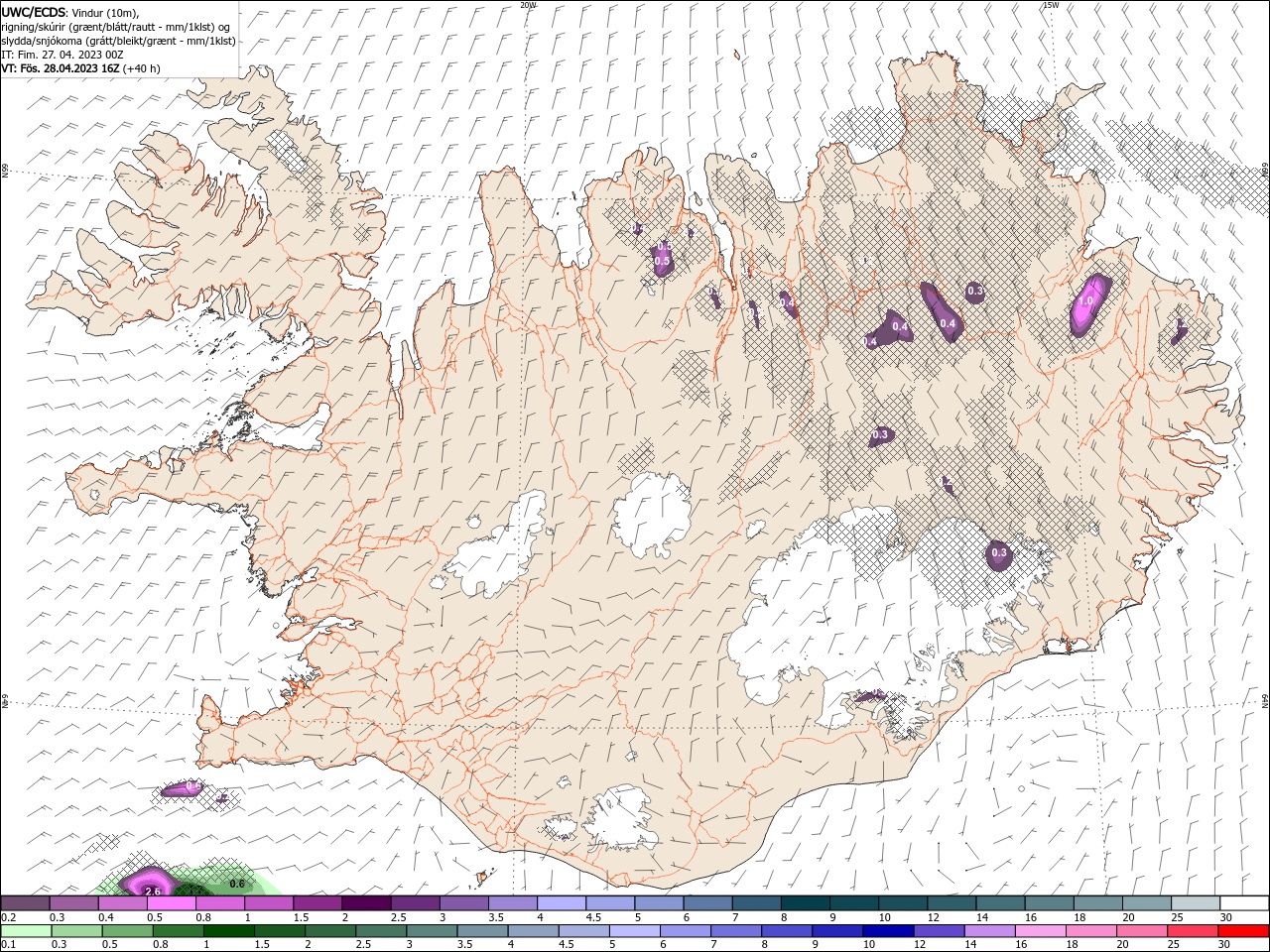Image resolution: width=1270 pixels, height=952 pixels.
Task: Select the darkest purple snow swatch labeled 2
Action: pos(366,903)
